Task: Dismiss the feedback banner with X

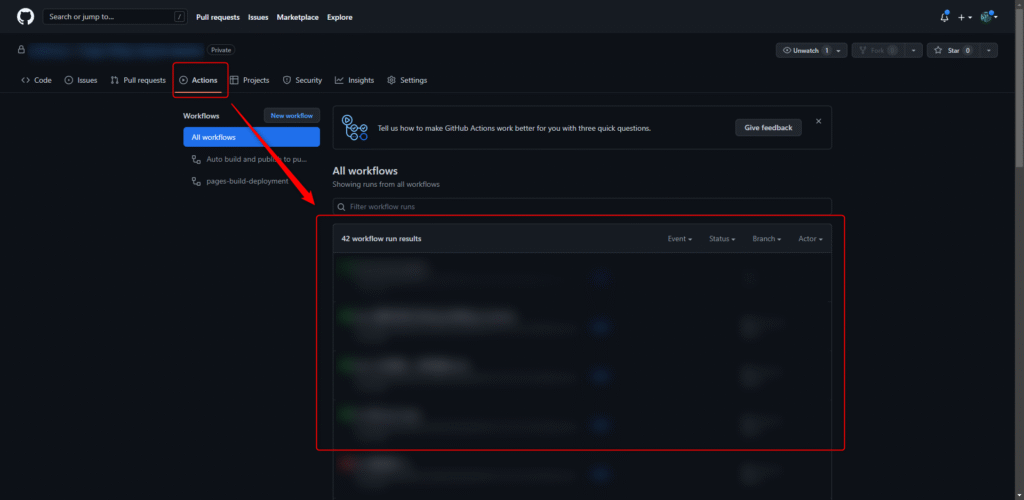Action: pyautogui.click(x=818, y=121)
